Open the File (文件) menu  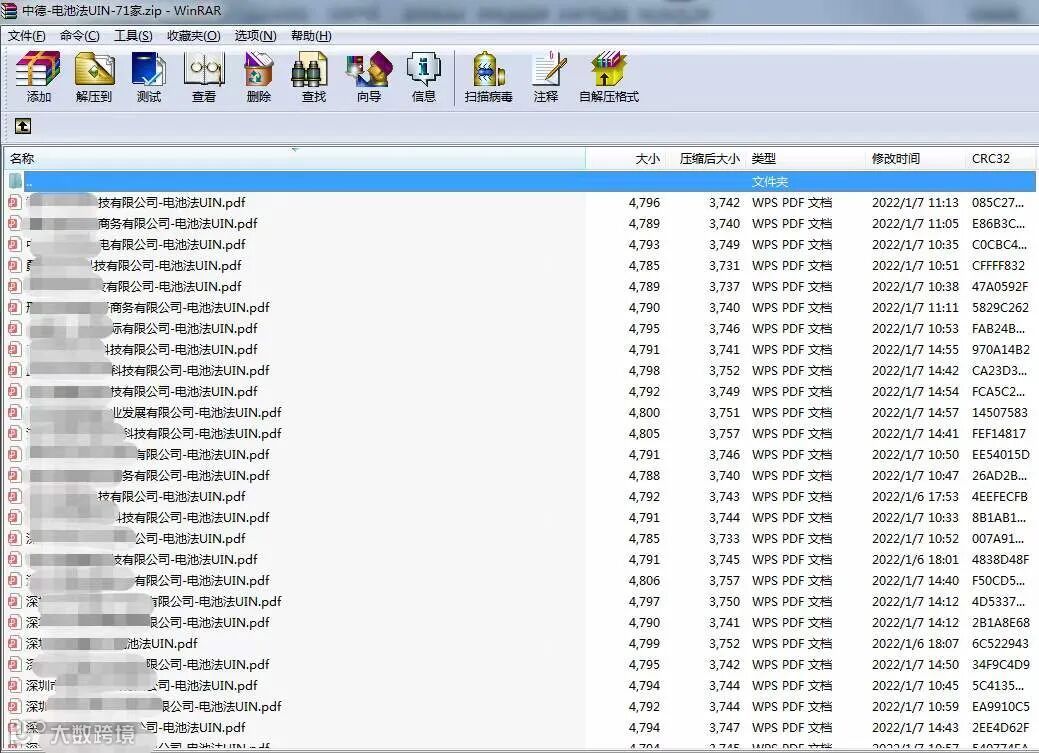click(x=27, y=36)
